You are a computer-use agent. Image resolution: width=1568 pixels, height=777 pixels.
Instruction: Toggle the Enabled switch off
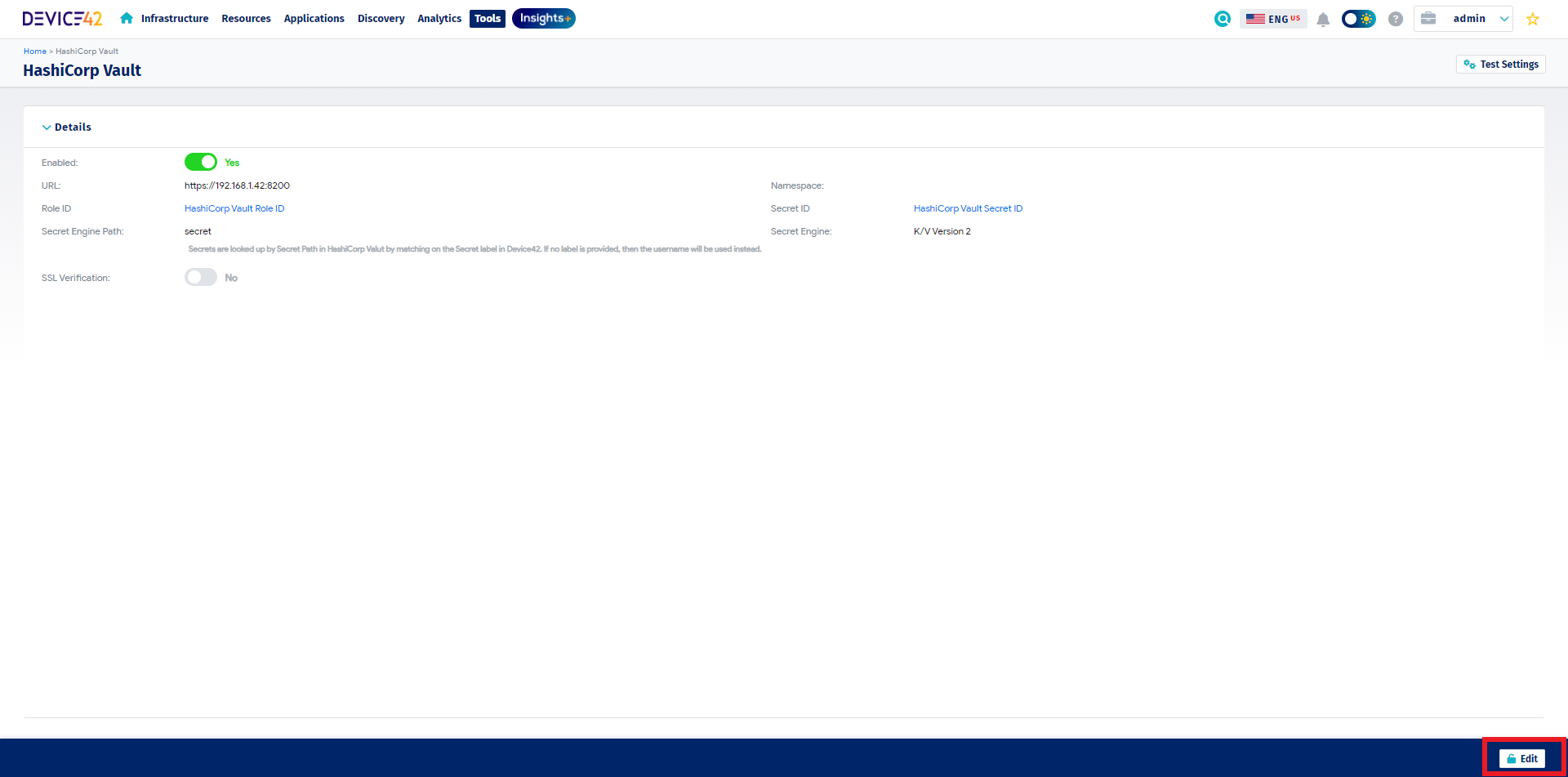pyautogui.click(x=201, y=162)
